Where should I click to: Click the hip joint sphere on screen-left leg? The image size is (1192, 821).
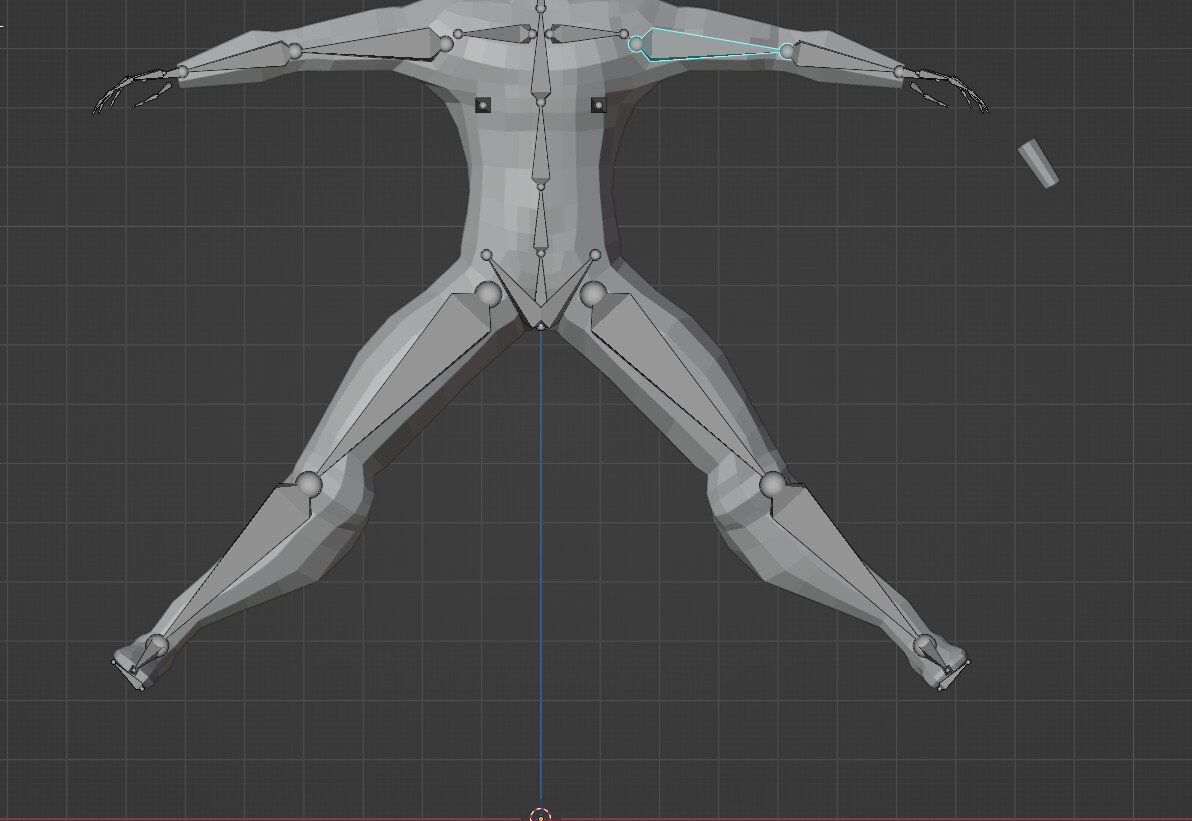pyautogui.click(x=488, y=294)
